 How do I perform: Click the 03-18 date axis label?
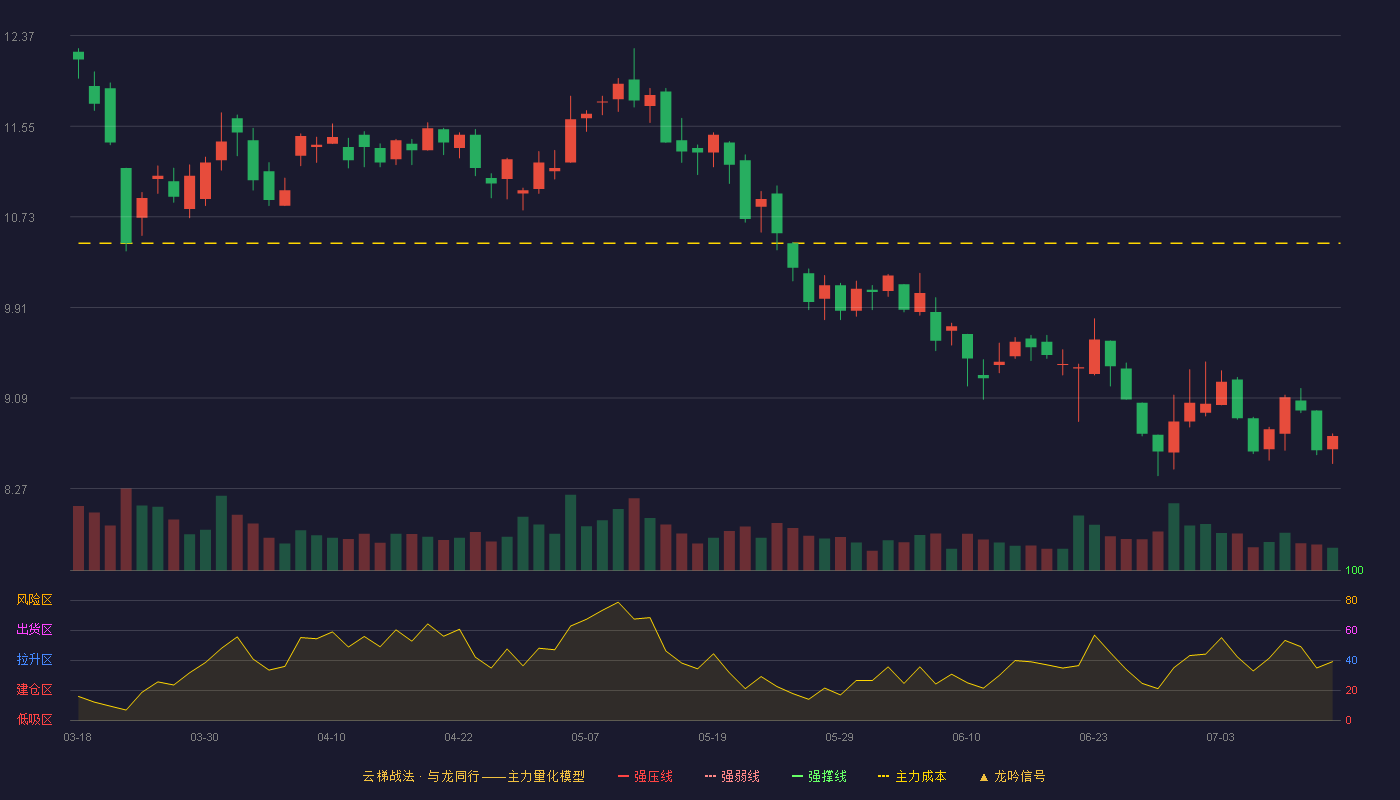click(x=77, y=737)
